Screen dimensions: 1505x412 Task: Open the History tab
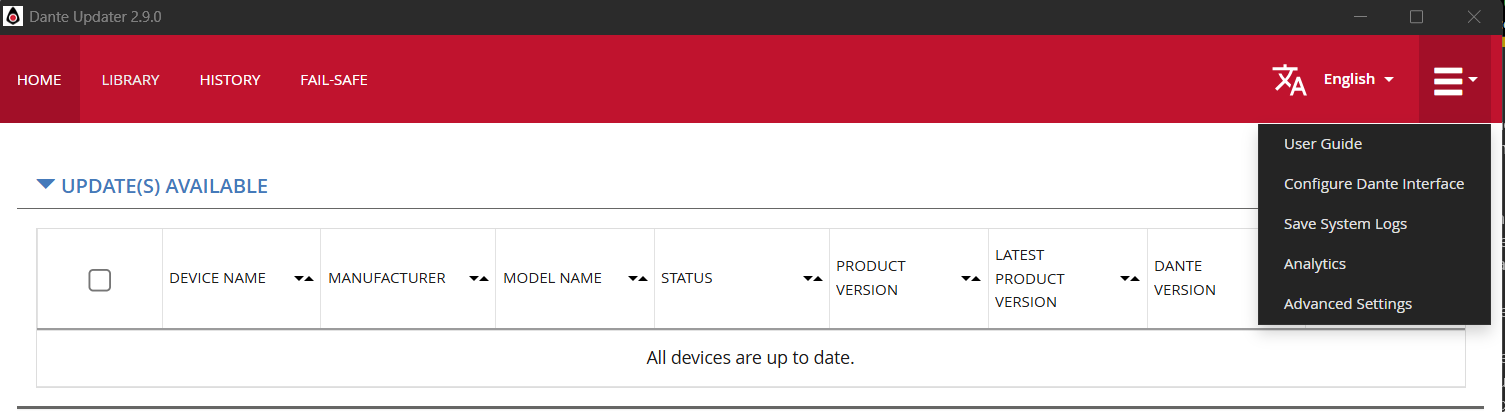pyautogui.click(x=230, y=80)
